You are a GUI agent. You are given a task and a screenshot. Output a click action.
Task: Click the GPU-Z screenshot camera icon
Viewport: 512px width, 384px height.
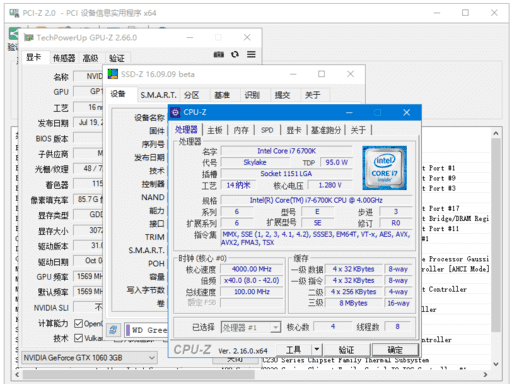tap(219, 54)
